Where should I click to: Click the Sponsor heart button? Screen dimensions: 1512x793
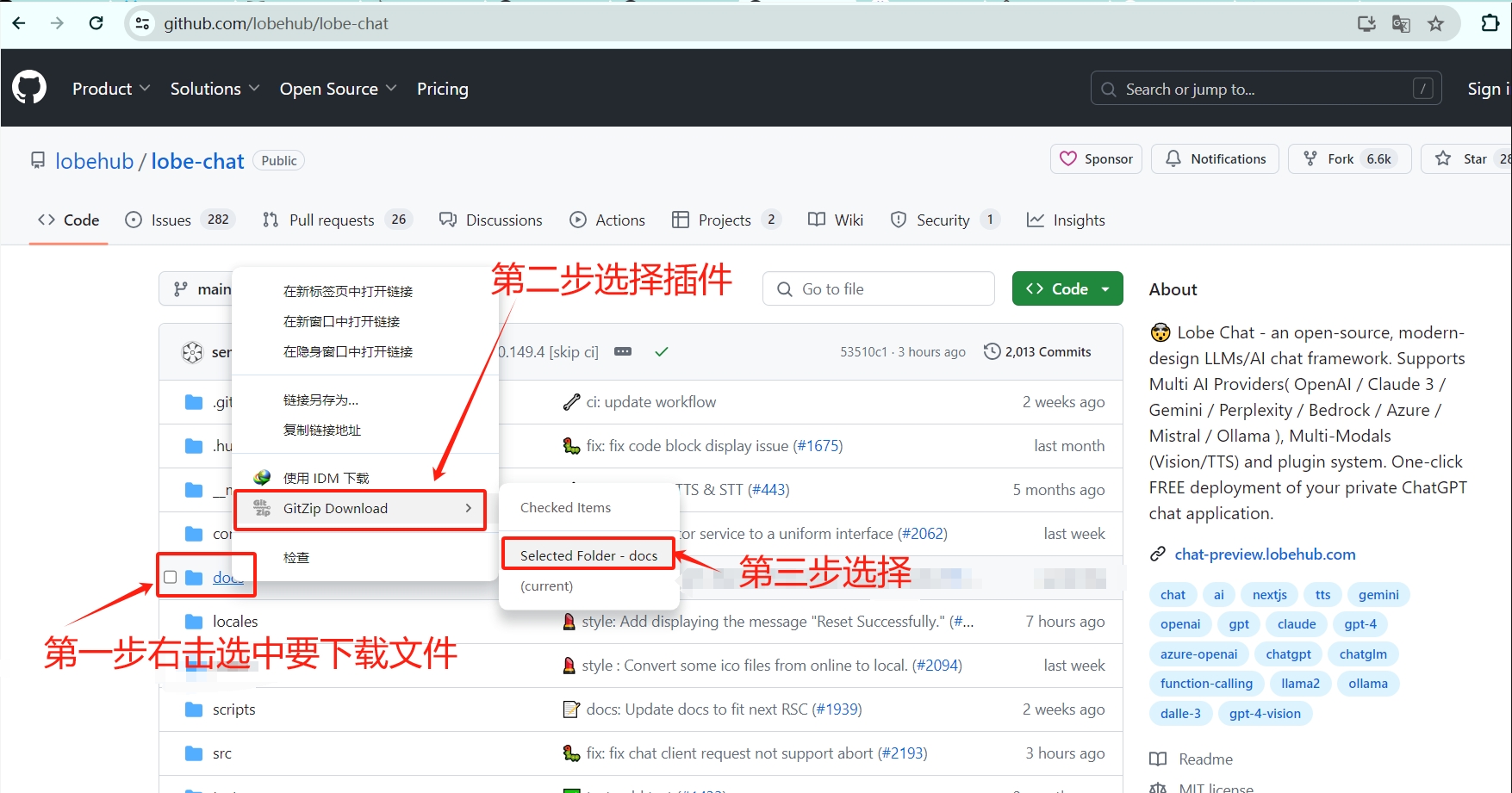[x=1097, y=159]
